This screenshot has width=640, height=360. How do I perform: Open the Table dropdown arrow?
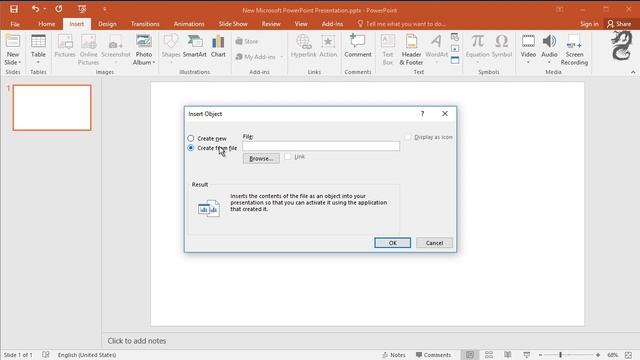pyautogui.click(x=38, y=62)
